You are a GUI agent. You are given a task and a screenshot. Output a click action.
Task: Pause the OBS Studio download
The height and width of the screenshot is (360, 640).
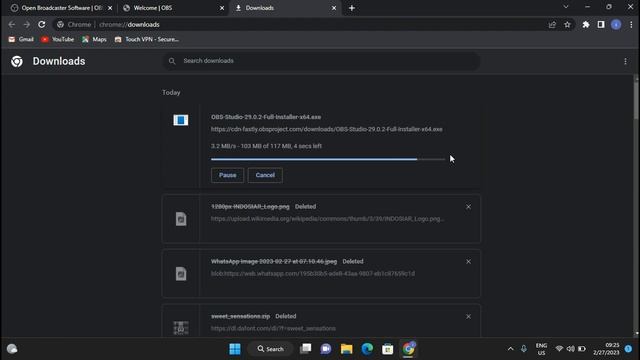227,175
